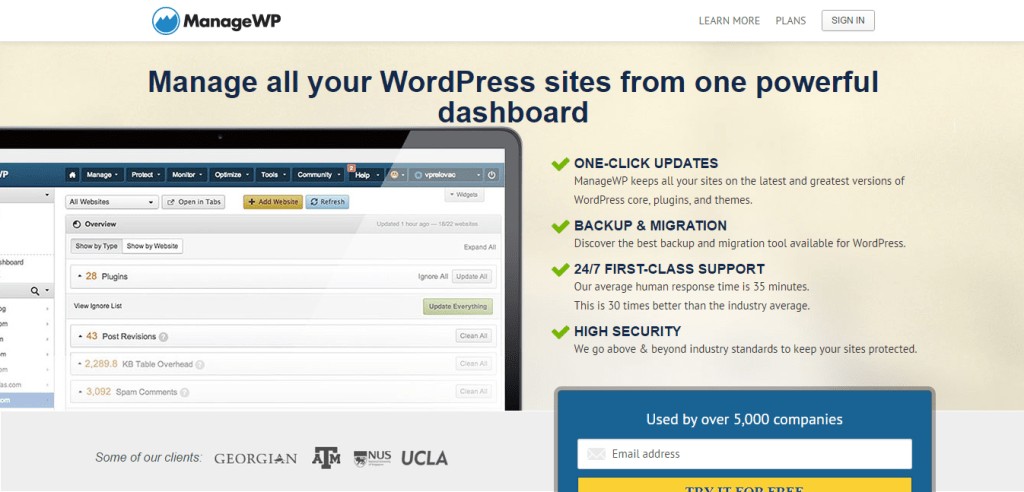
Task: Click green checkmark beside One-Click Updates
Action: tap(560, 163)
